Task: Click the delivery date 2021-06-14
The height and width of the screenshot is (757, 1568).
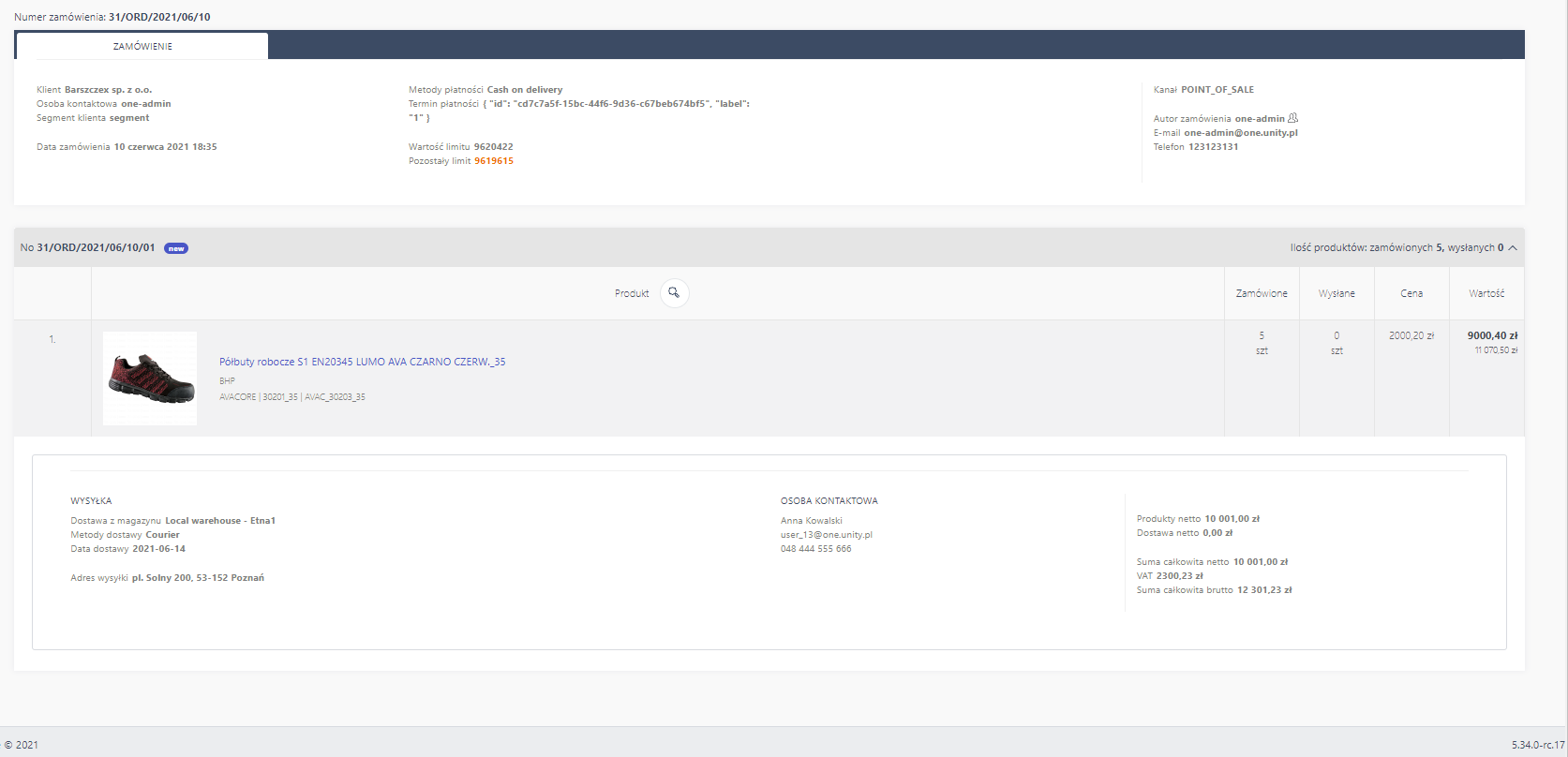Action: coord(159,549)
